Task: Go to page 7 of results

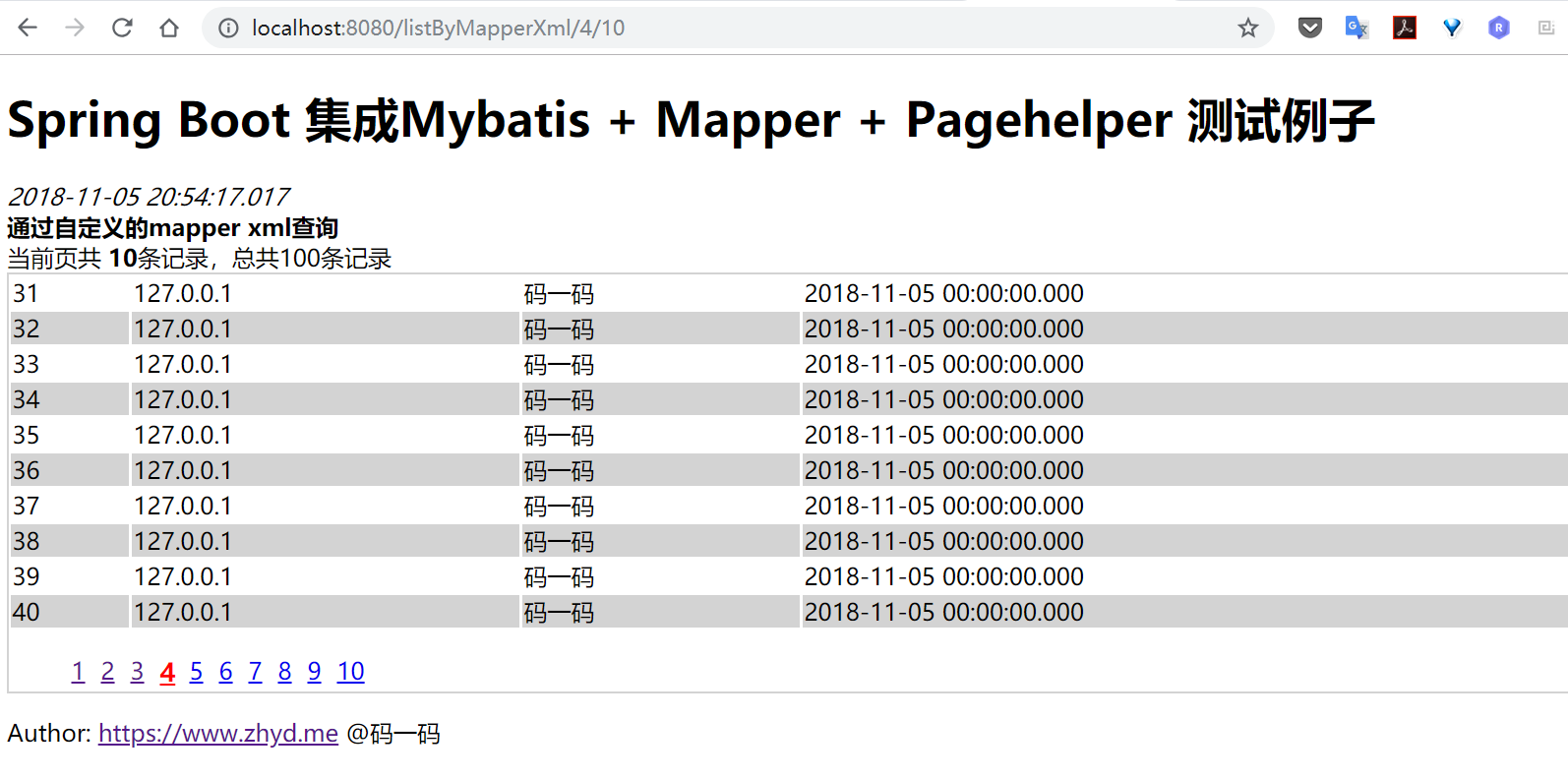Action: tap(255, 672)
